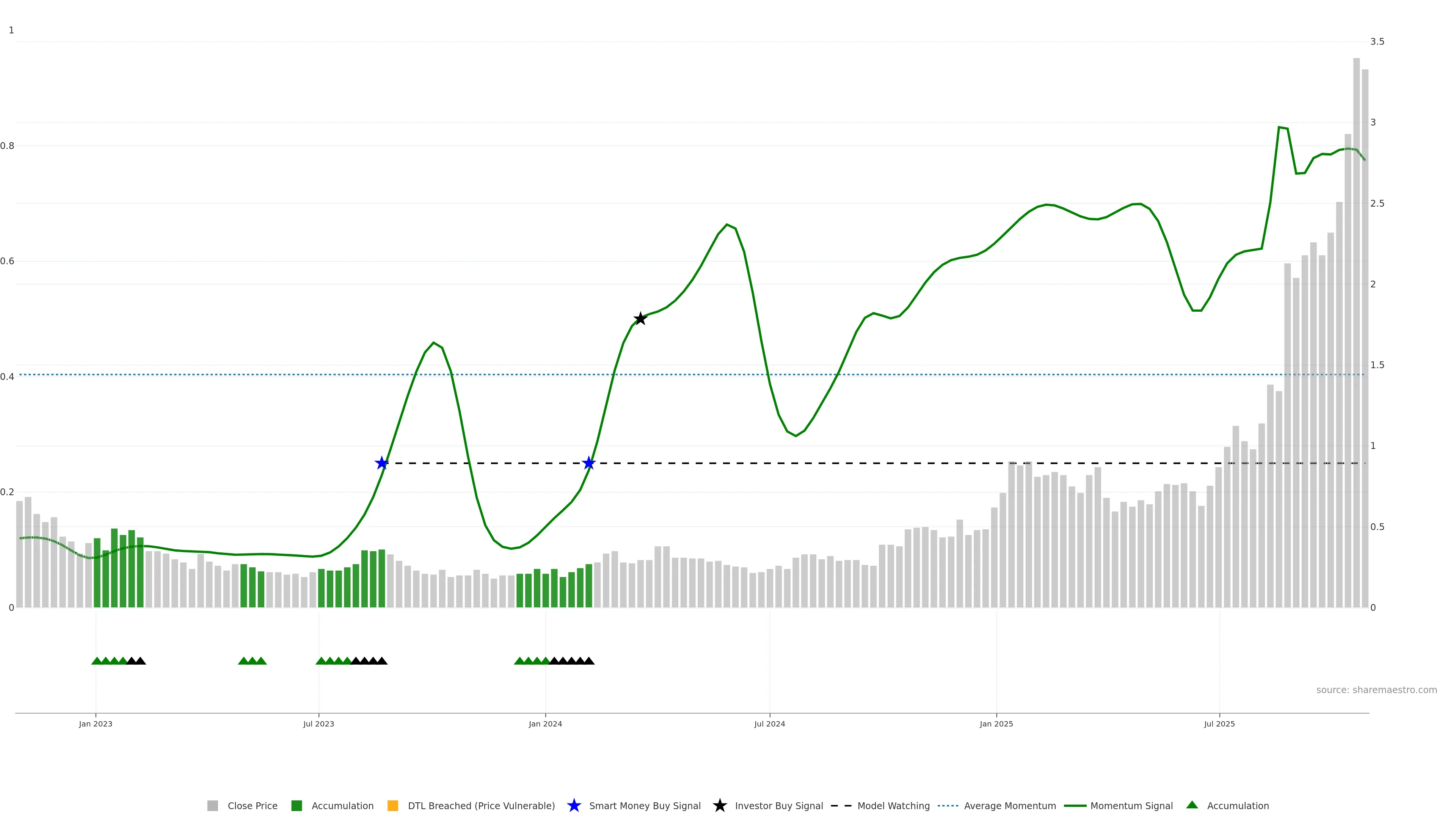
Task: Click the Jul 2024 axis label
Action: click(769, 724)
